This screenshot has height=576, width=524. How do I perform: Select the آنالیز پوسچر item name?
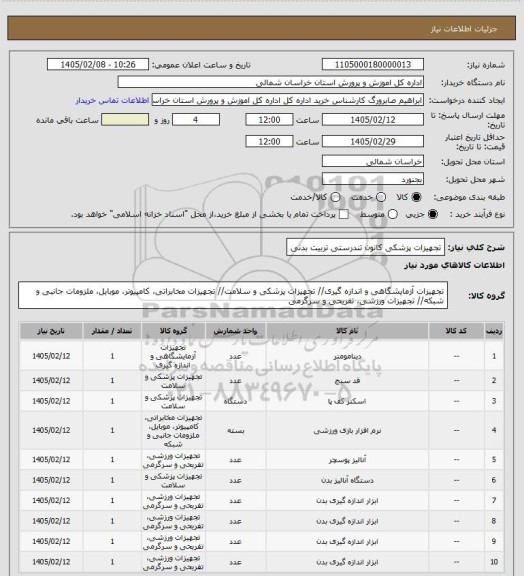pos(347,460)
